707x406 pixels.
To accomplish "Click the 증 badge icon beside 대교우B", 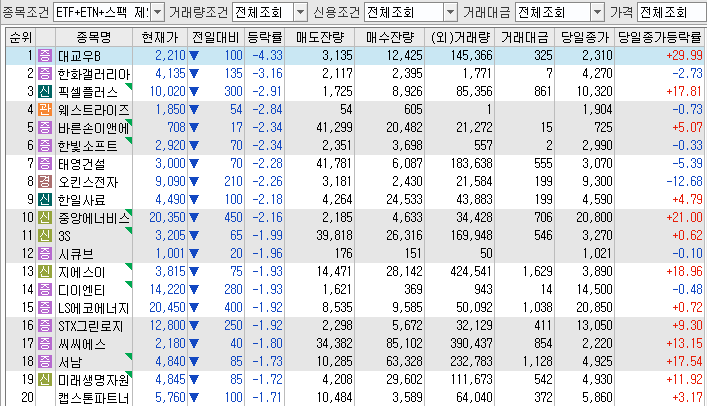I will (x=45, y=55).
